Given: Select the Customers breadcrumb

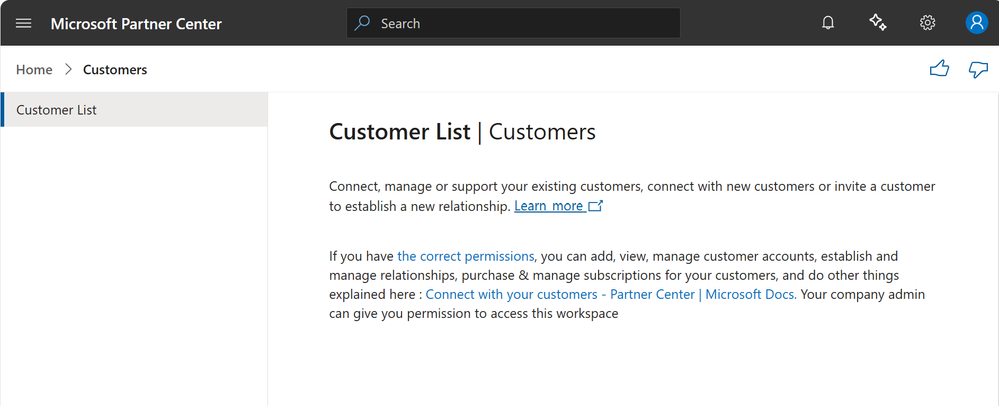Looking at the screenshot, I should [x=115, y=70].
